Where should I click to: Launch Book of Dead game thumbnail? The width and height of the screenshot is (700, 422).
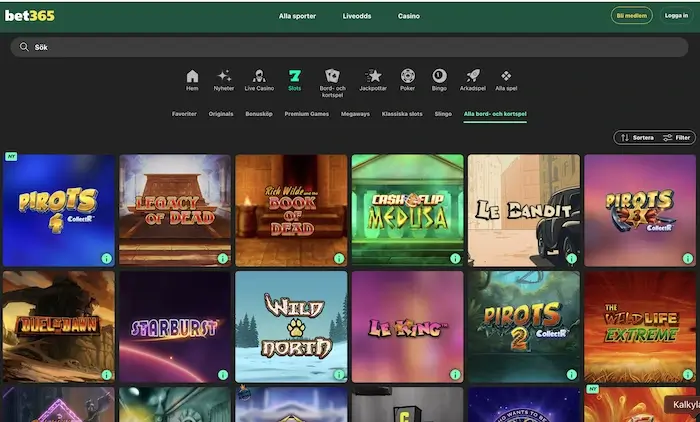pyautogui.click(x=291, y=210)
